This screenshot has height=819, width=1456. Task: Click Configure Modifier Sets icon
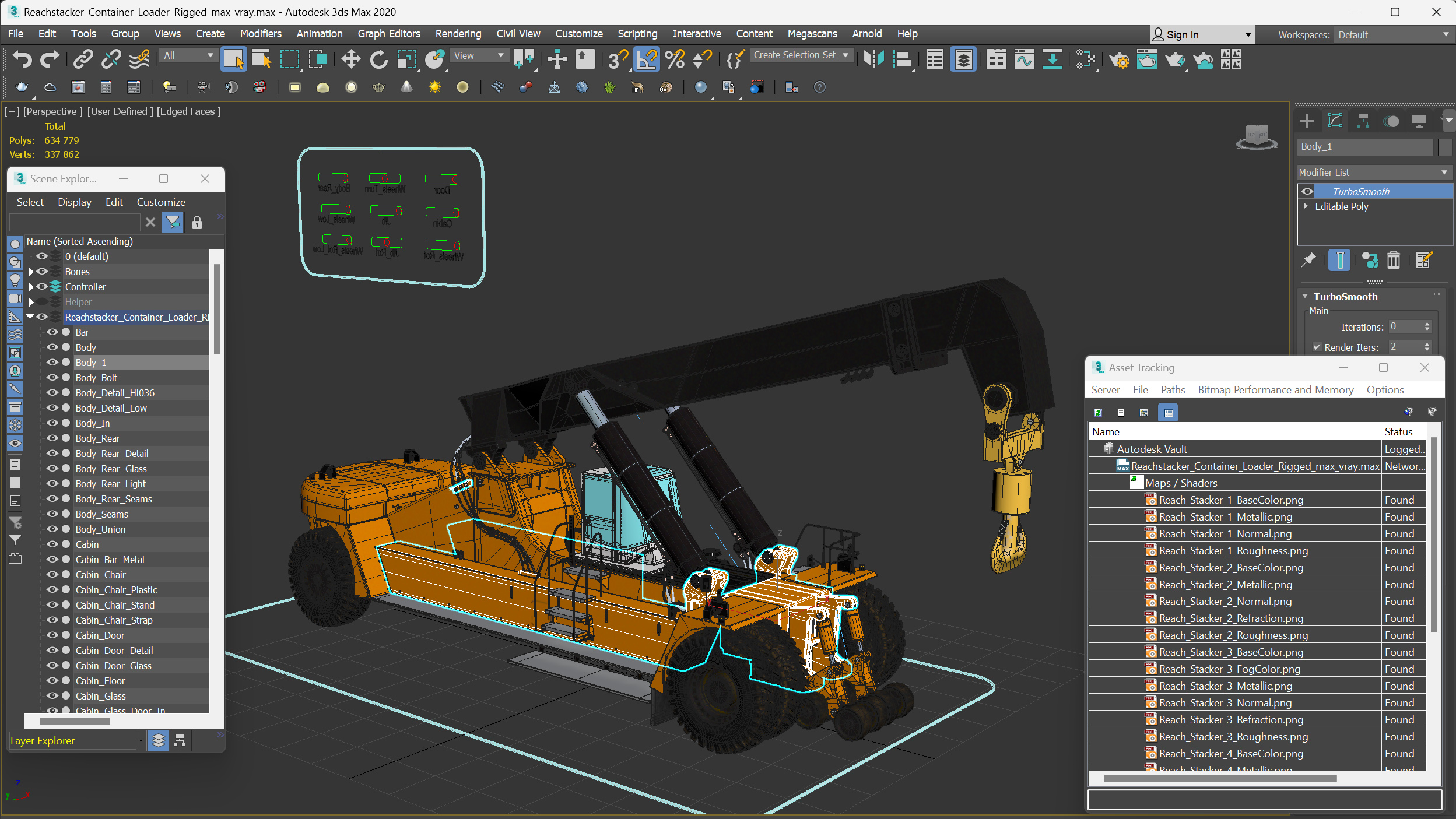tap(1423, 260)
